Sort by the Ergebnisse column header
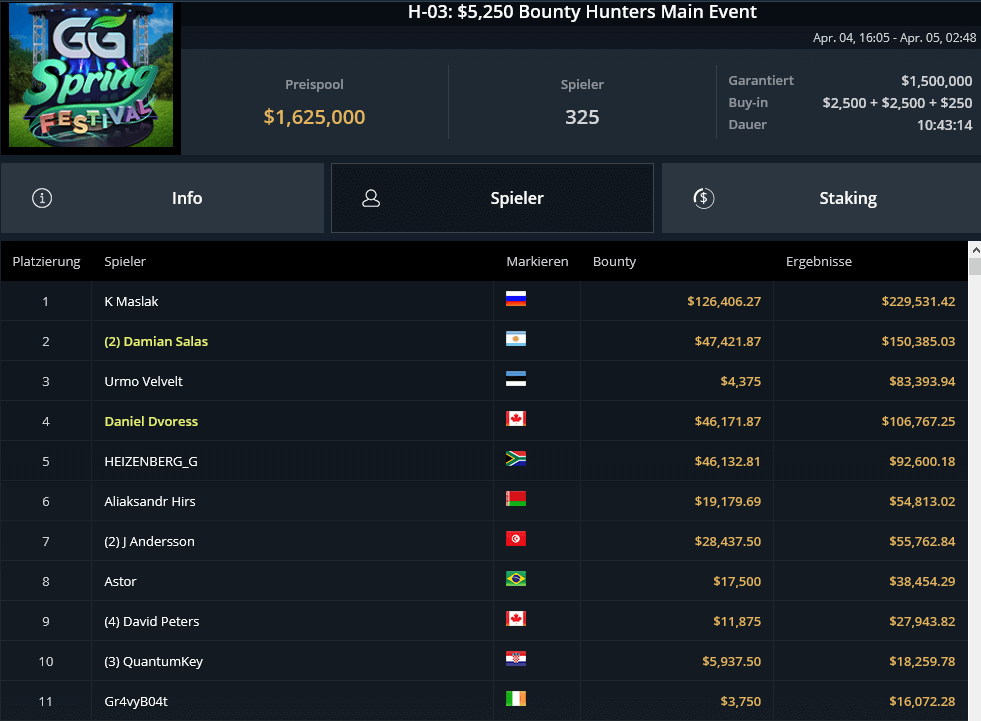The width and height of the screenshot is (981, 721). (x=819, y=262)
